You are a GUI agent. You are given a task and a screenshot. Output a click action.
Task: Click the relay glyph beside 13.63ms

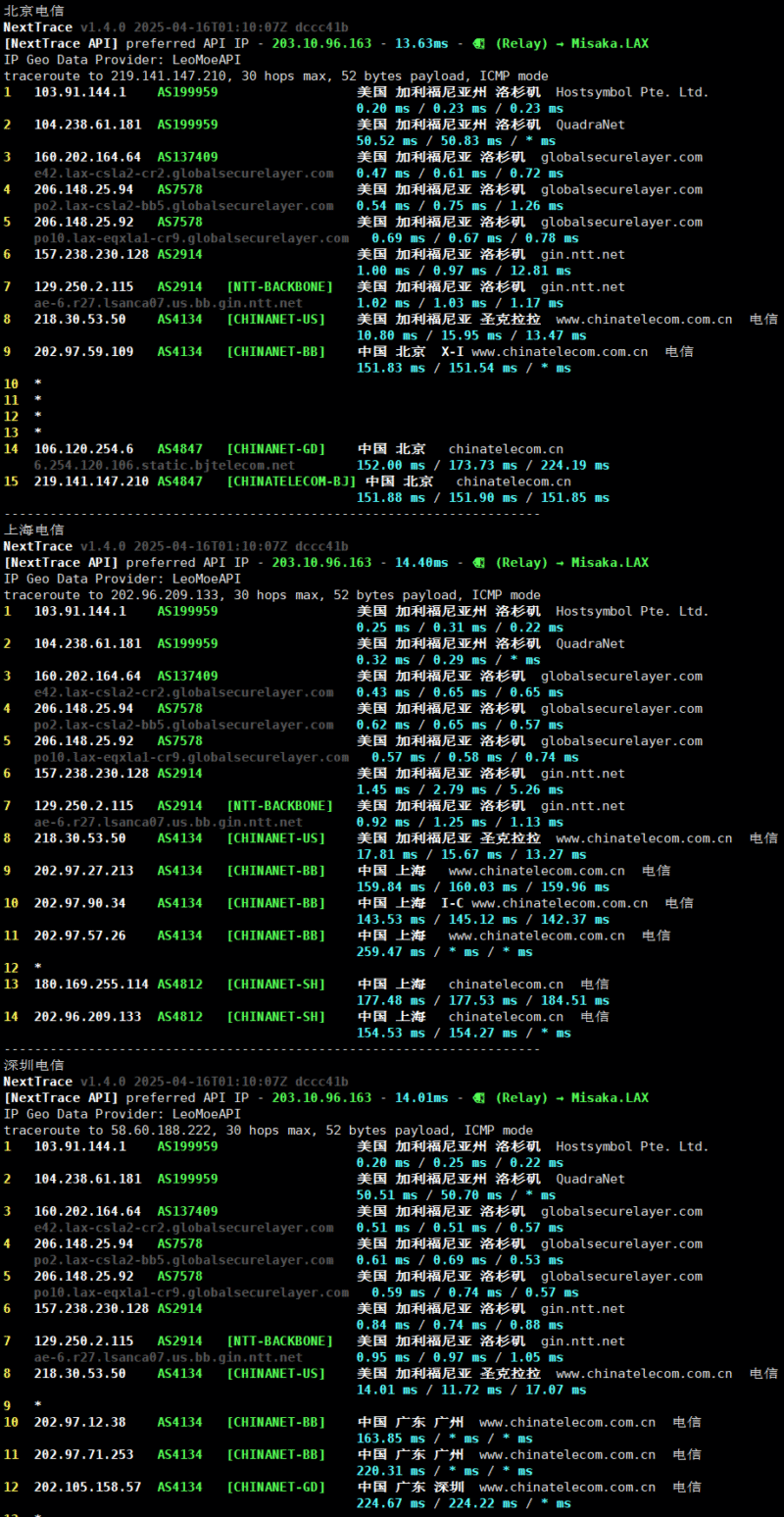point(478,43)
